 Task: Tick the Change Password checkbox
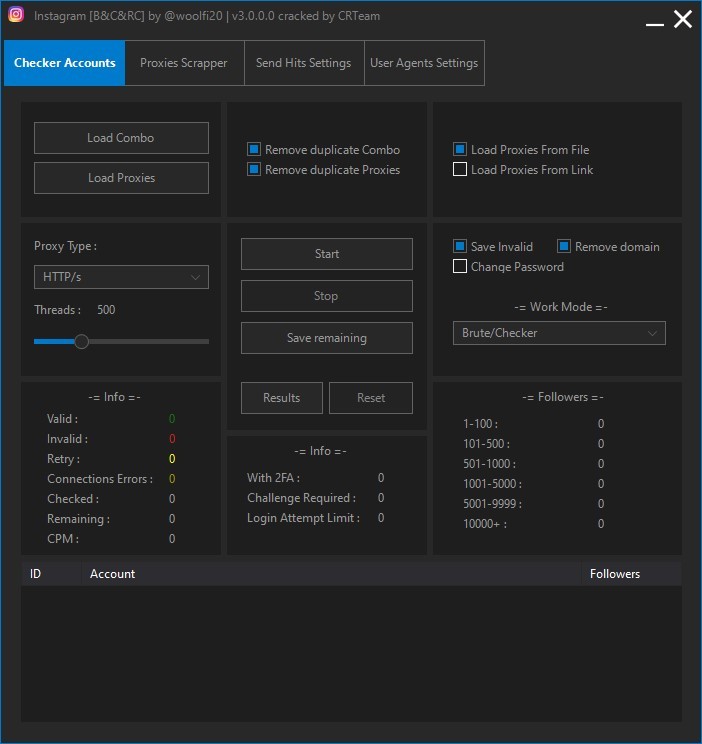click(x=460, y=267)
